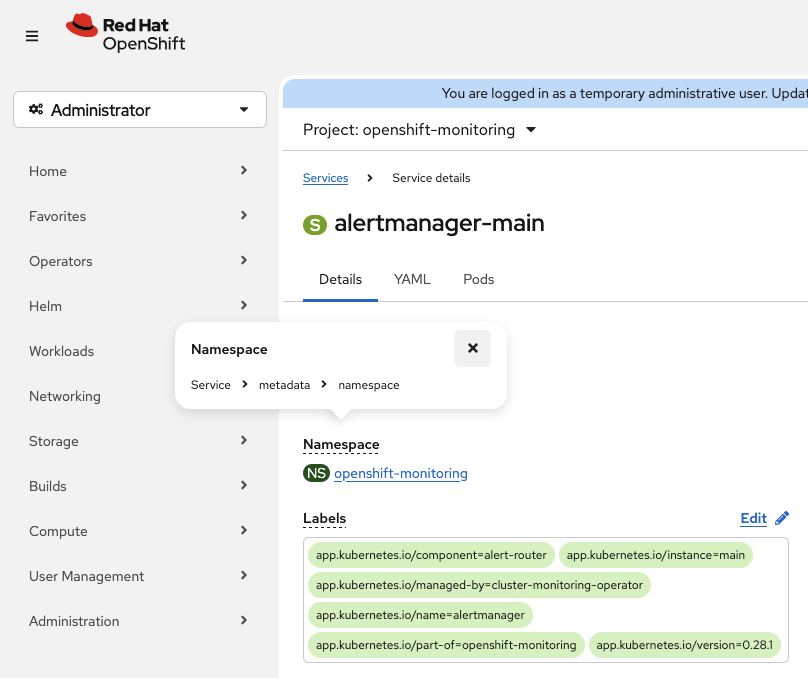The height and width of the screenshot is (678, 808).
Task: Open the openshift-monitoring namespace link
Action: [x=401, y=473]
